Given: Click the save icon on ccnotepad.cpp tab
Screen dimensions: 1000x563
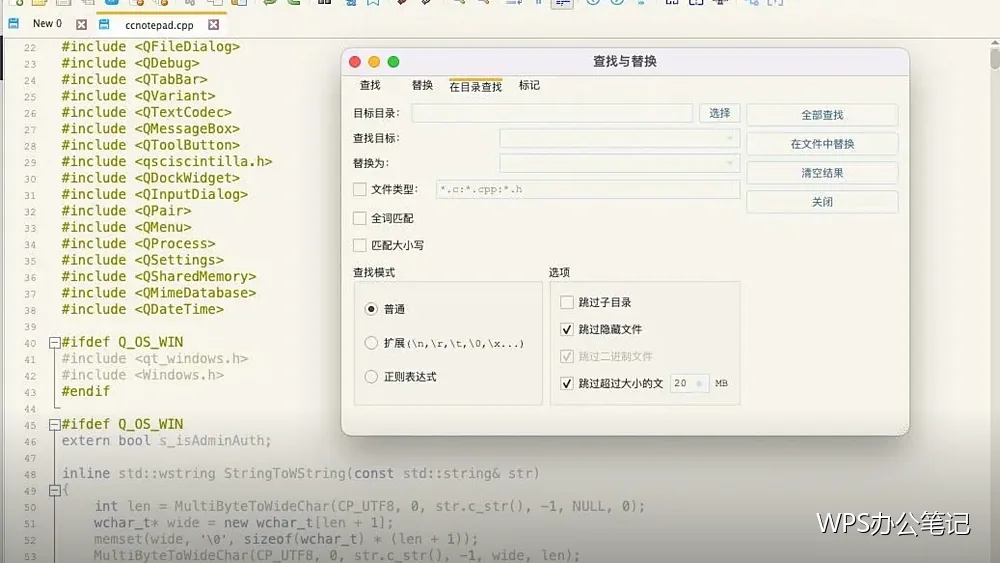Looking at the screenshot, I should (x=104, y=24).
